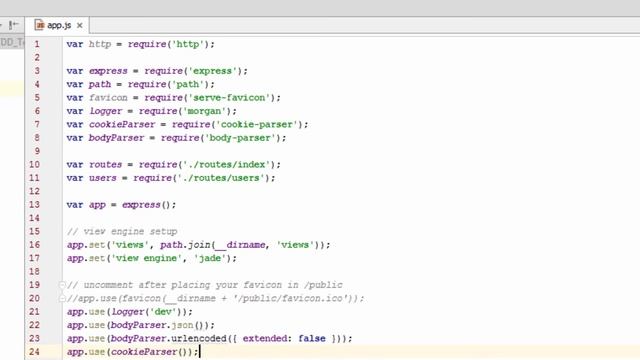This screenshot has height=360, width=640.
Task: Click line number 13 in the gutter
Action: pyautogui.click(x=34, y=205)
